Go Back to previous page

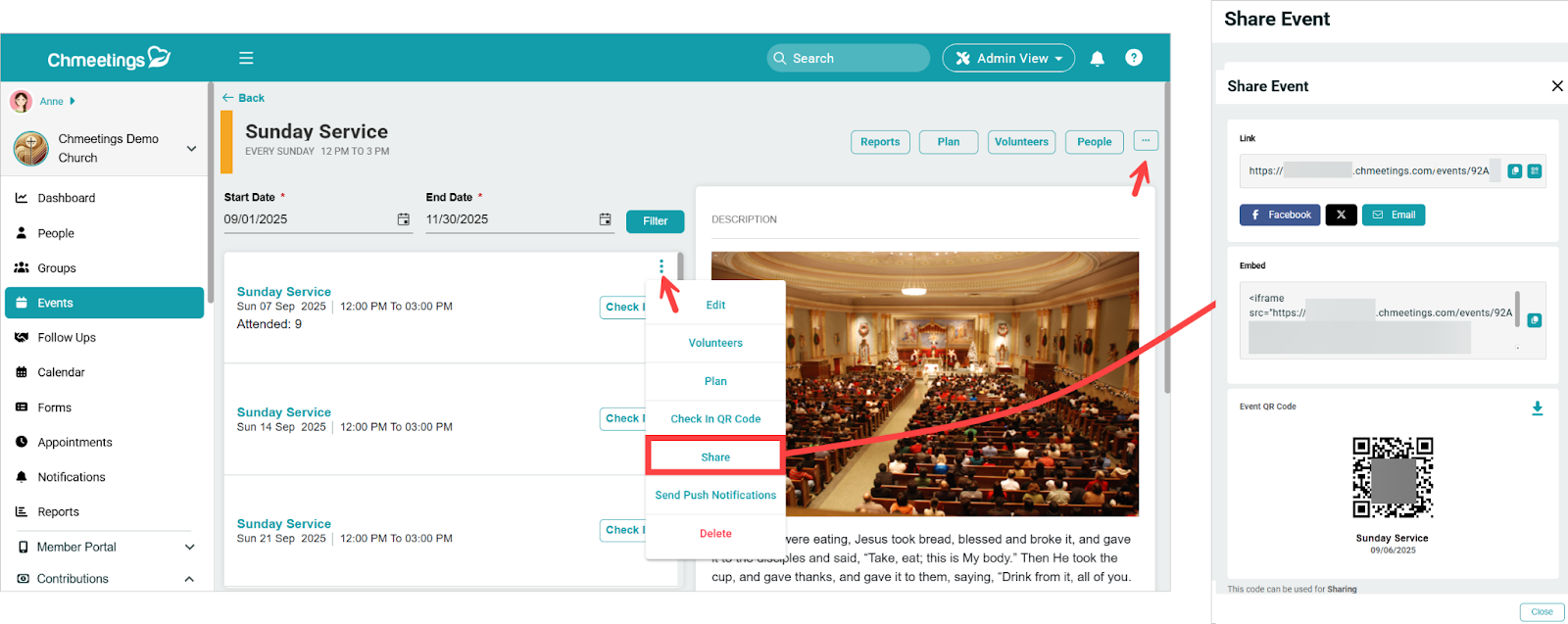[x=243, y=98]
